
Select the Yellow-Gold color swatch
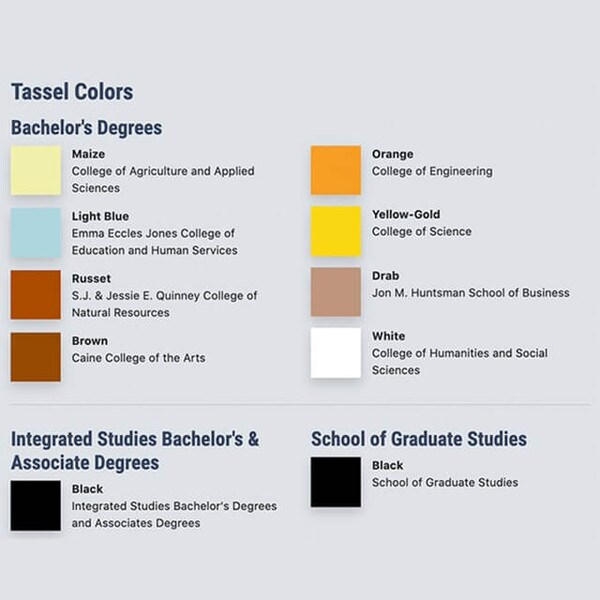(336, 231)
